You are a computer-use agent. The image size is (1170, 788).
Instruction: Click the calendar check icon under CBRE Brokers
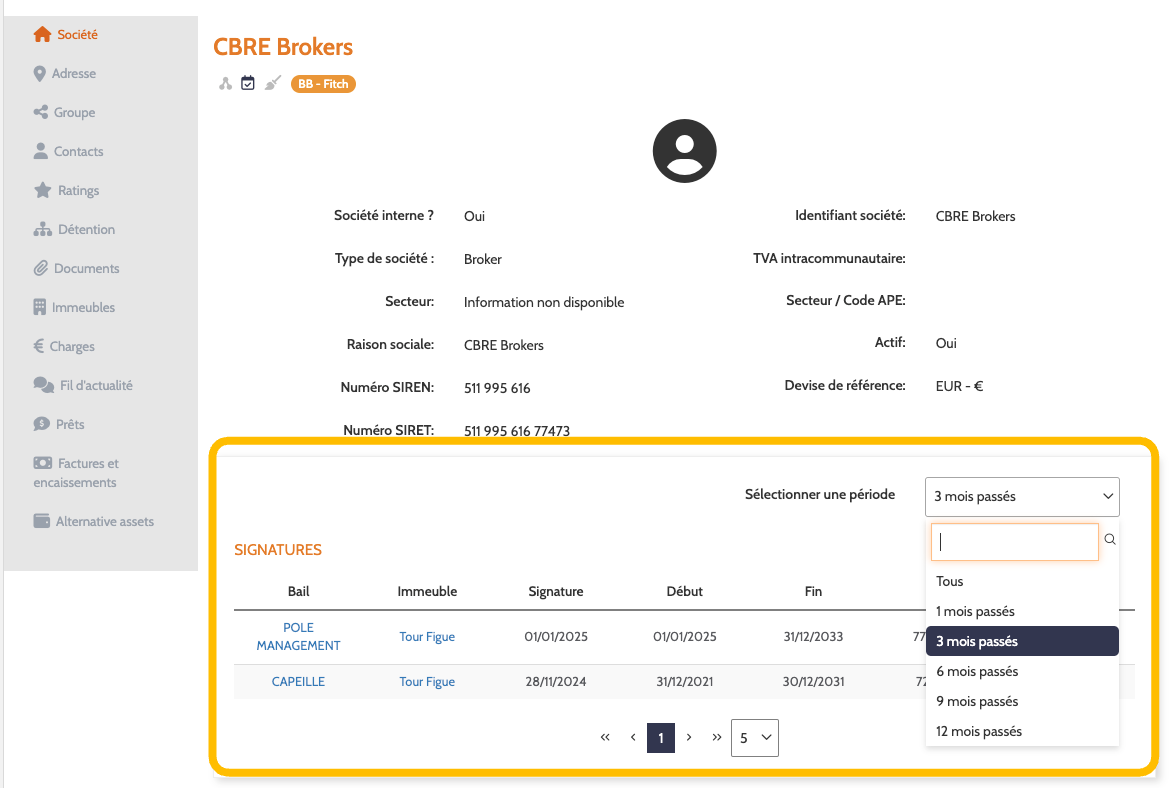[248, 84]
